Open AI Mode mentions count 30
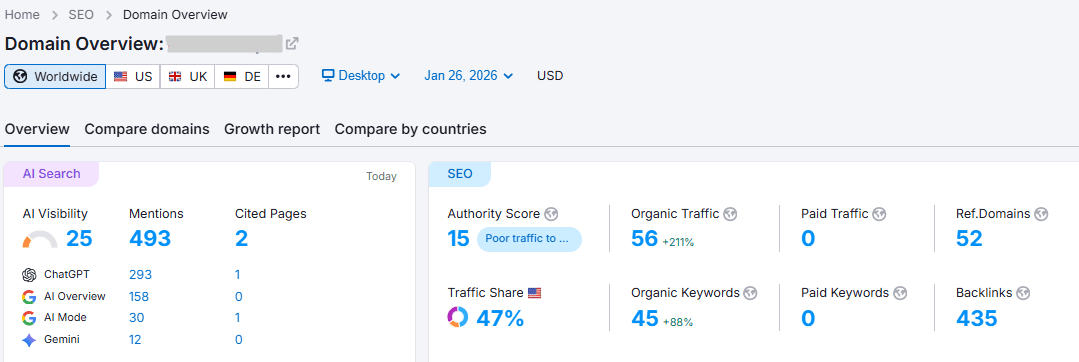 (x=136, y=318)
